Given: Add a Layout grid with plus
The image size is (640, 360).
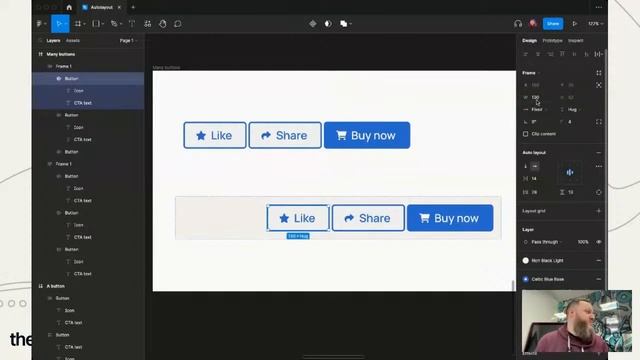Looking at the screenshot, I should point(599,211).
